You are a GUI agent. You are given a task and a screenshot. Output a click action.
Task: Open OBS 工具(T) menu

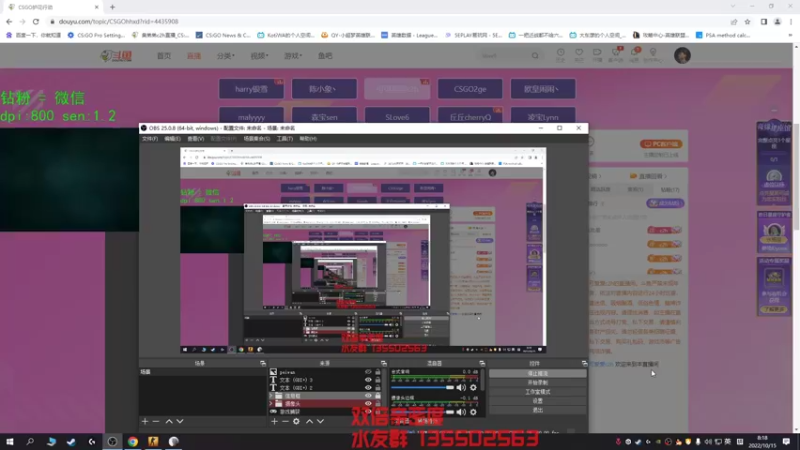click(x=285, y=139)
